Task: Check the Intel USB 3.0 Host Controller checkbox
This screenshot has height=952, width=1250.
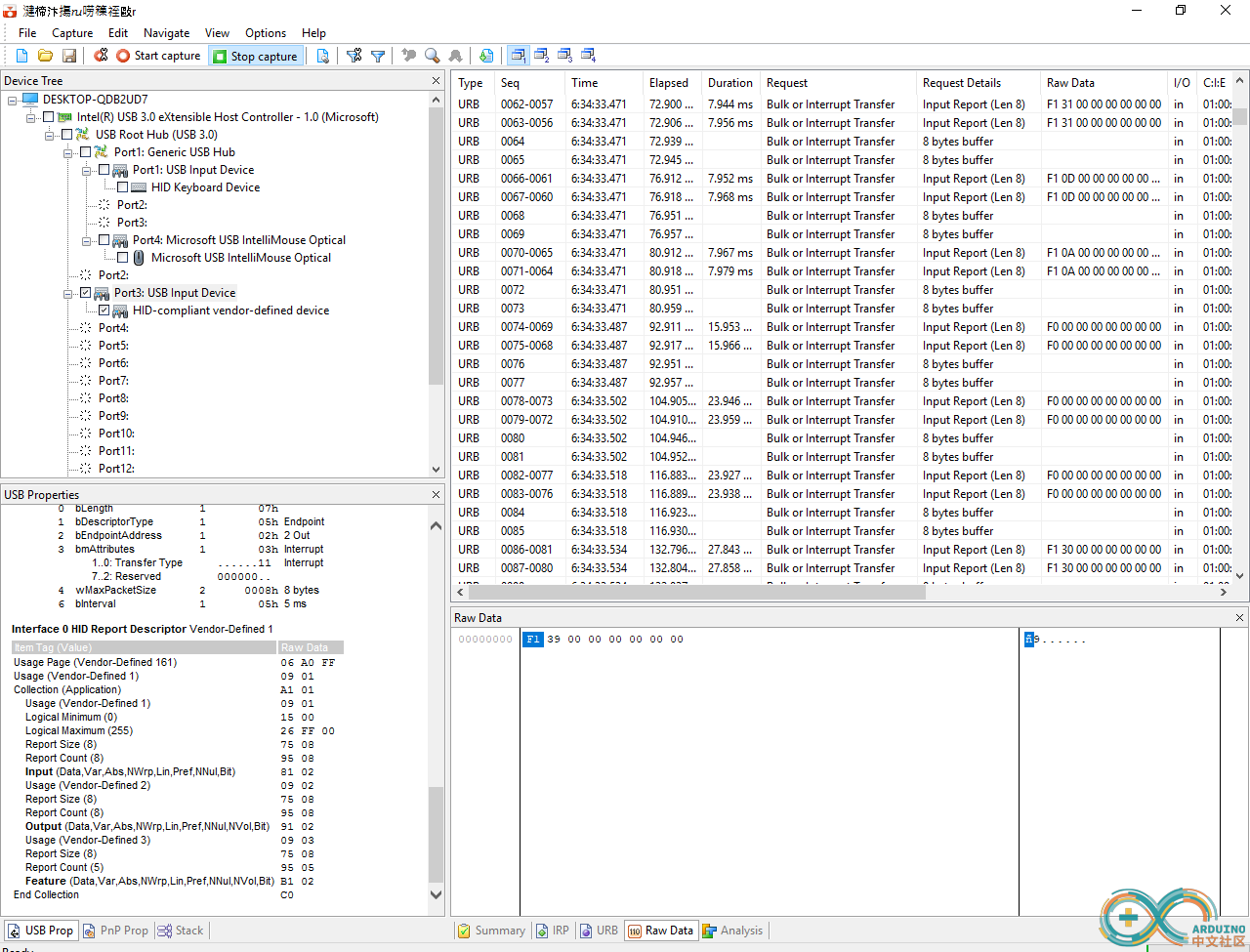Action: click(x=48, y=117)
